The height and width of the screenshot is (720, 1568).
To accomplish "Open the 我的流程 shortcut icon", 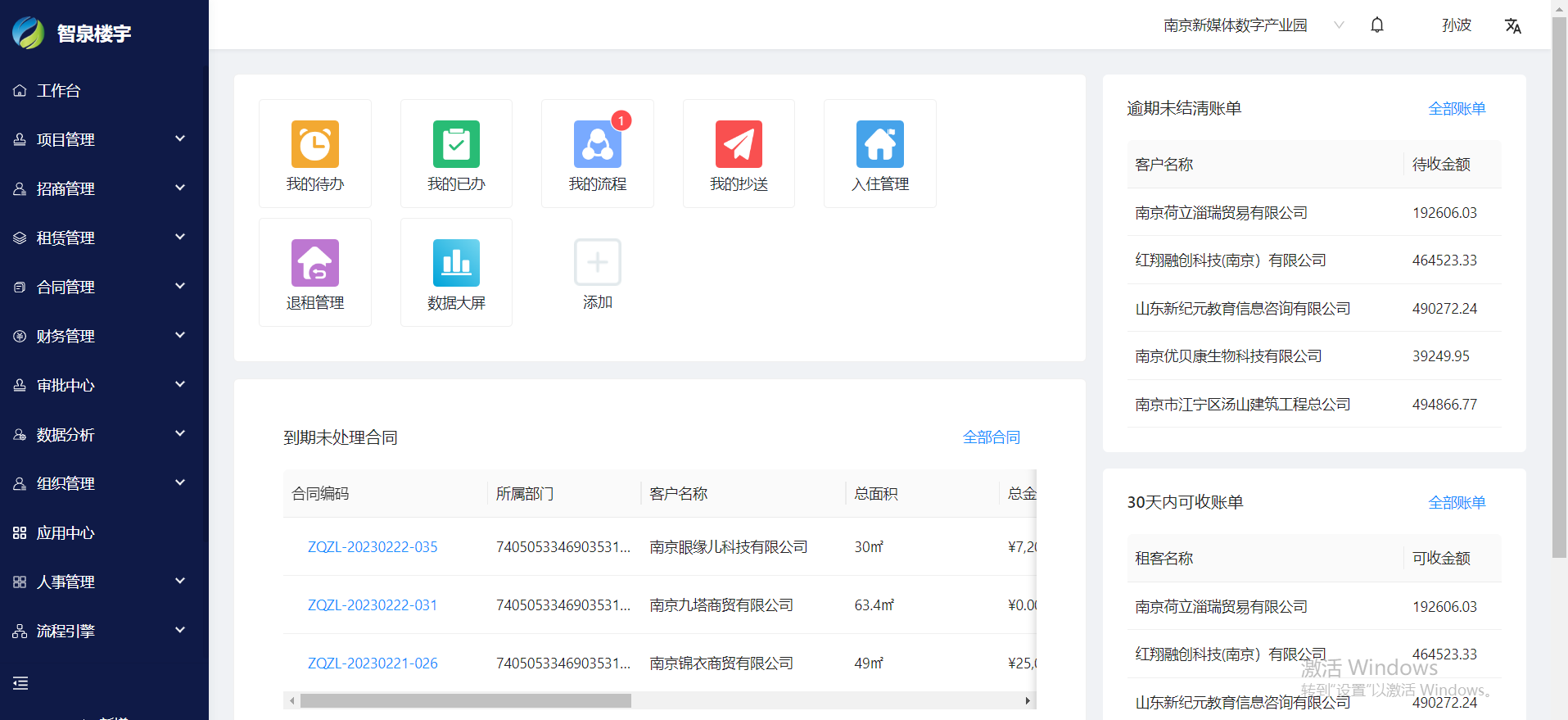I will click(598, 144).
